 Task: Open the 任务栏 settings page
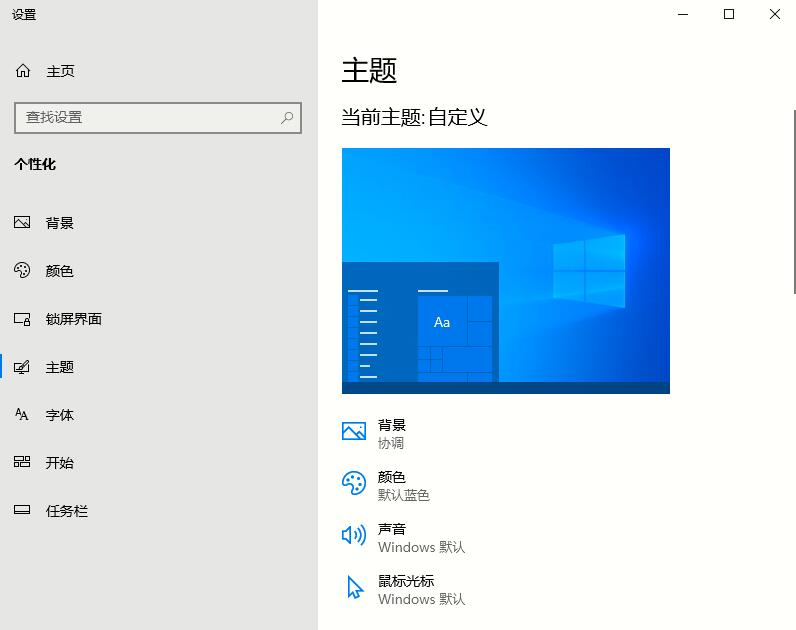[x=66, y=511]
